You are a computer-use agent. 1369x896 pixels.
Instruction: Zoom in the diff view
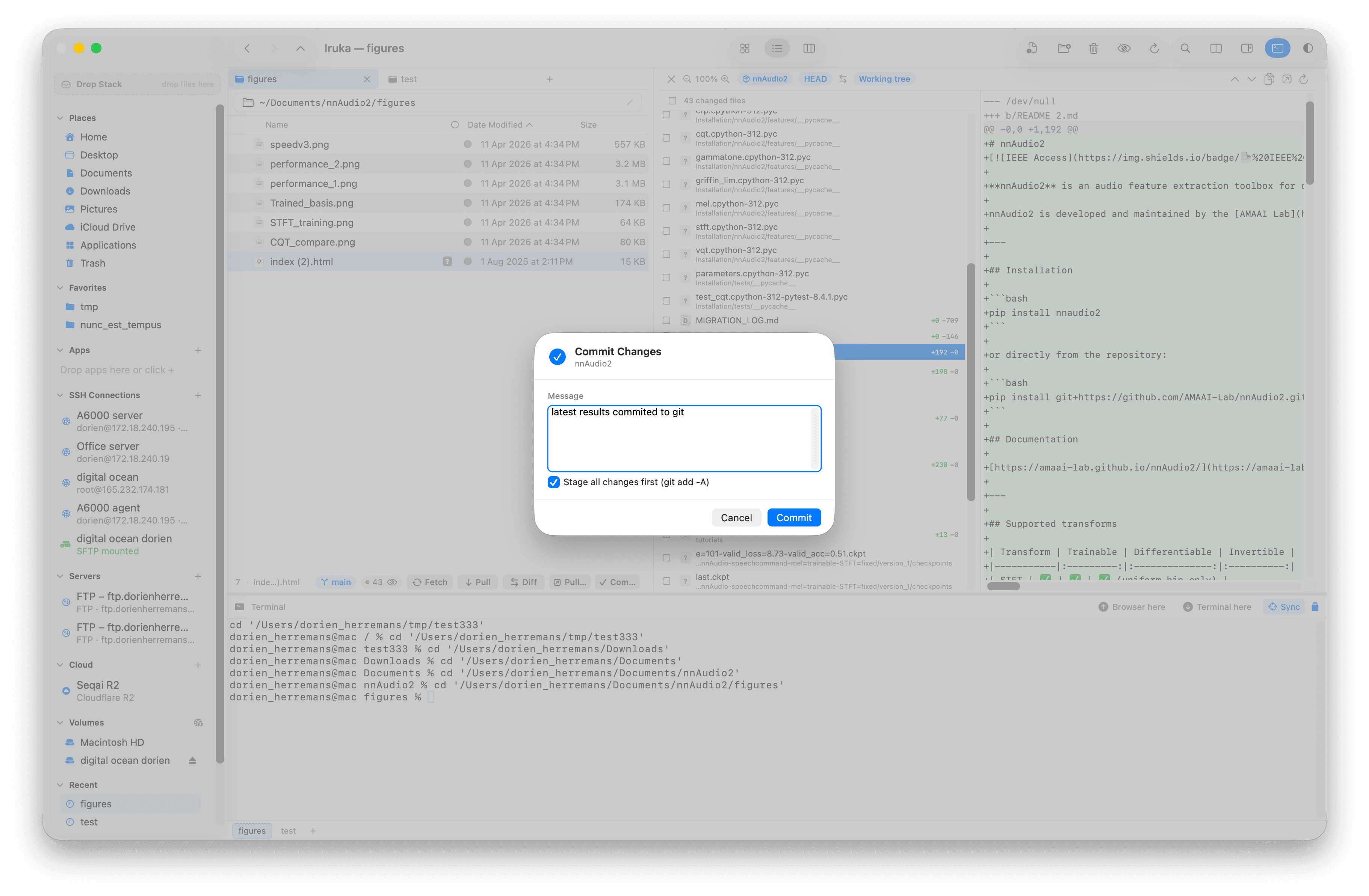[725, 79]
